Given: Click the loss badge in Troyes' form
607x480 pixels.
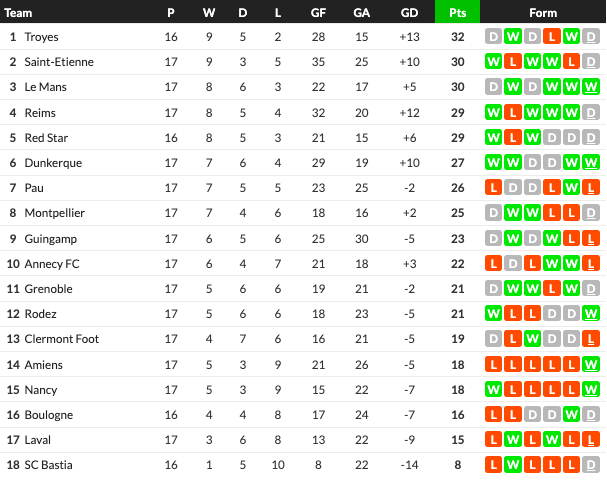Looking at the screenshot, I should (x=552, y=36).
